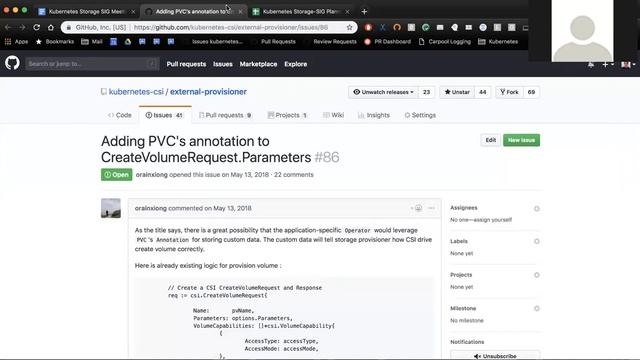The width and height of the screenshot is (640, 360).
Task: Close the Kubernetes Storage-SIG Plan tab
Action: coord(347,12)
